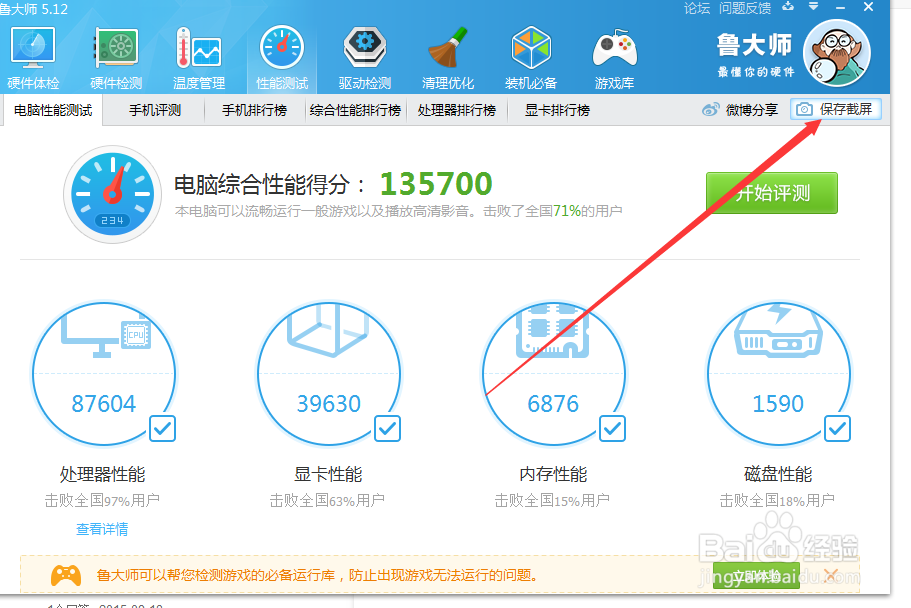The width and height of the screenshot is (911, 608).
Task: Click the orange gamepad icon in banner
Action: [66, 575]
